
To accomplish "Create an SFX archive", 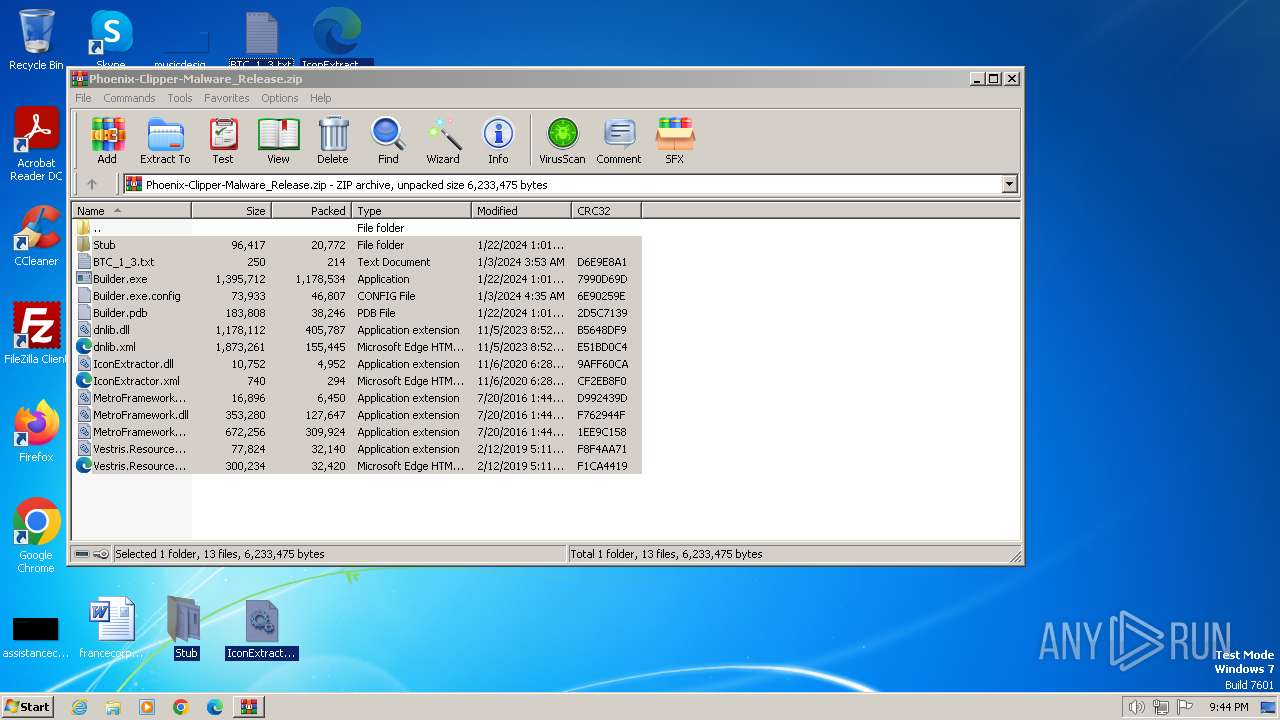I will 675,141.
